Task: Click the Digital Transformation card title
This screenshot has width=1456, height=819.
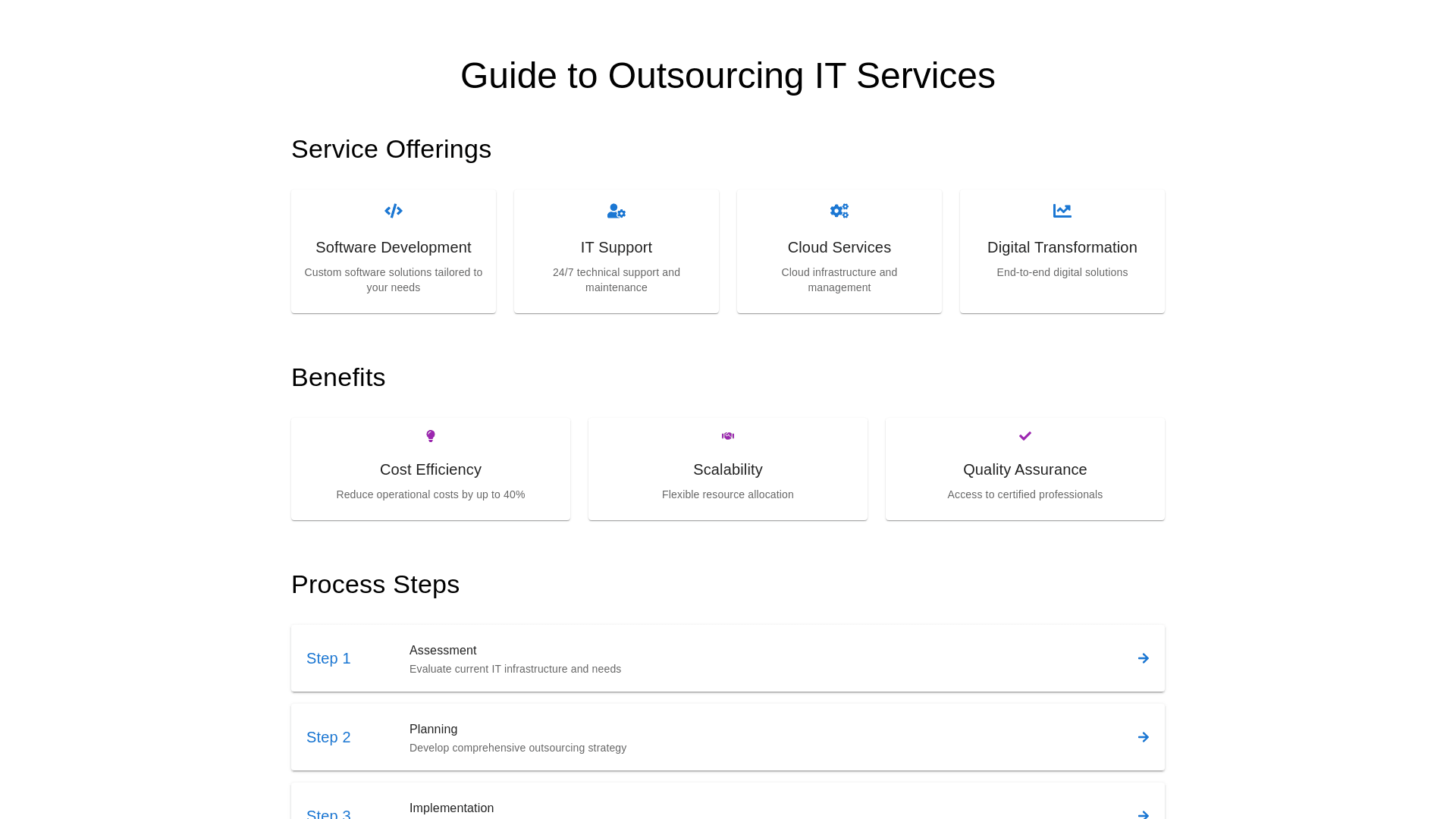Action: 1062,247
